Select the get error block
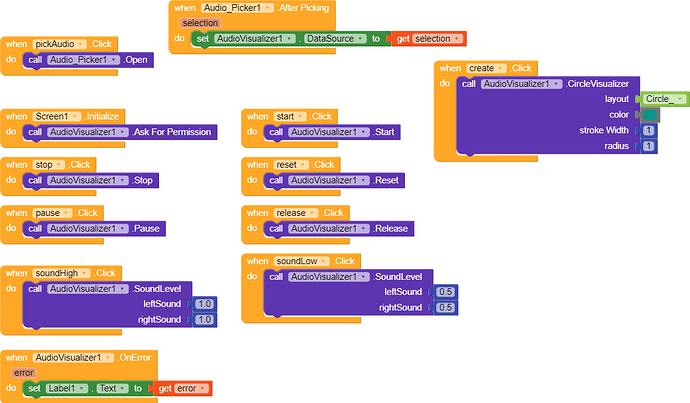The image size is (690, 403). pyautogui.click(x=183, y=388)
